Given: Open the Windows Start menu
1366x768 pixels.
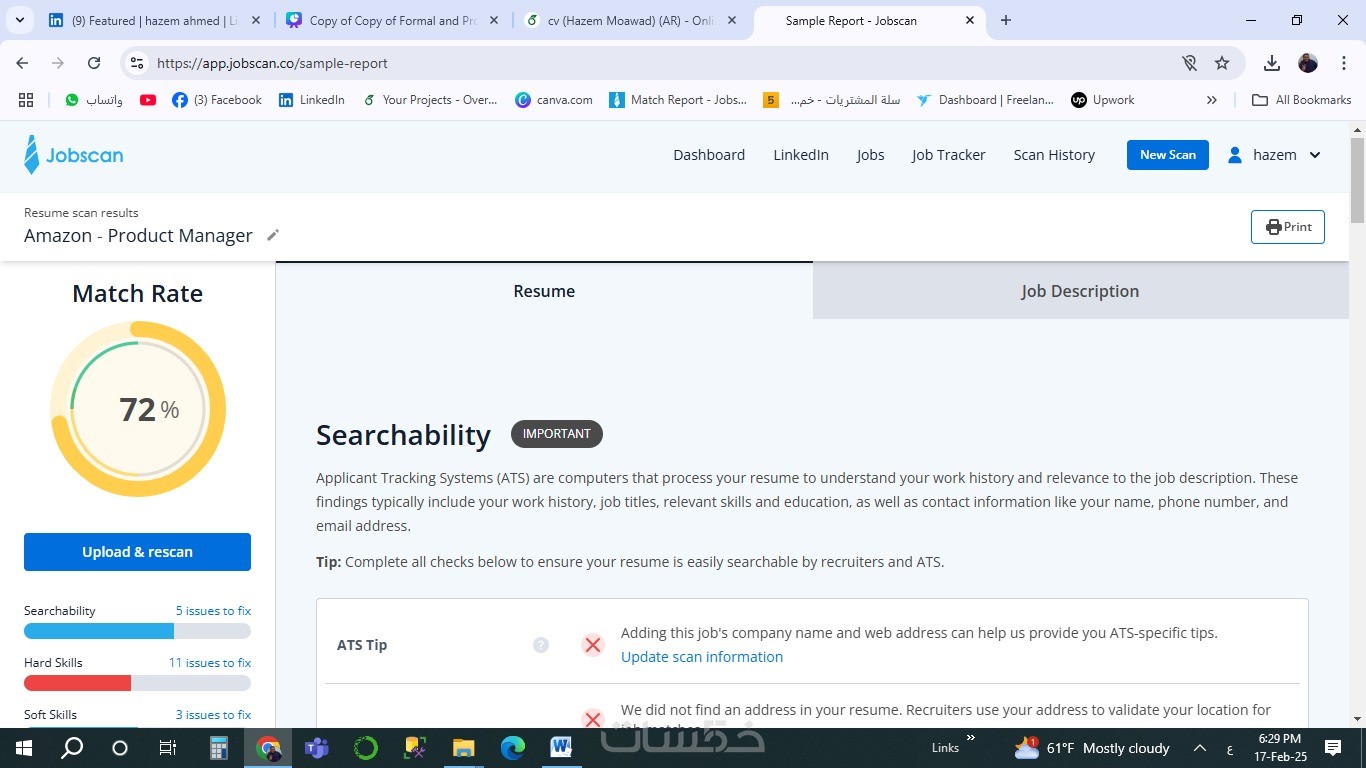Looking at the screenshot, I should 23,748.
